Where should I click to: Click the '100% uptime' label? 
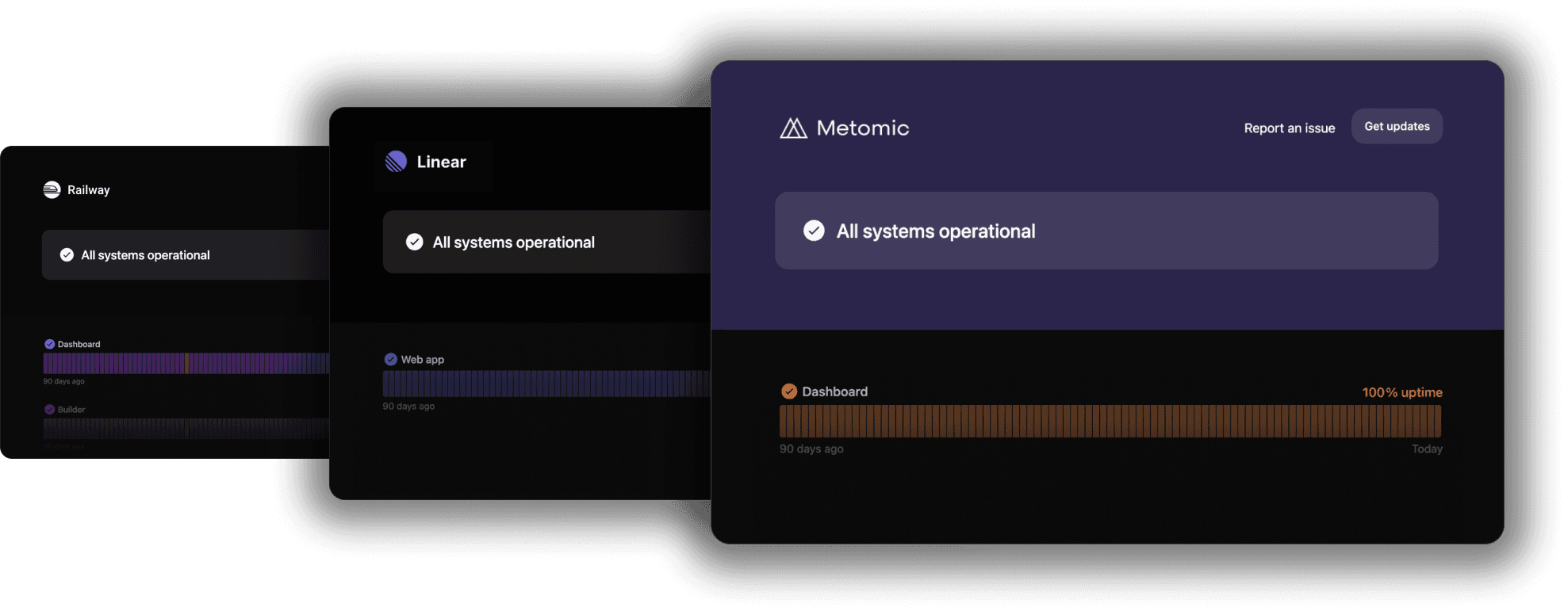(x=1401, y=392)
